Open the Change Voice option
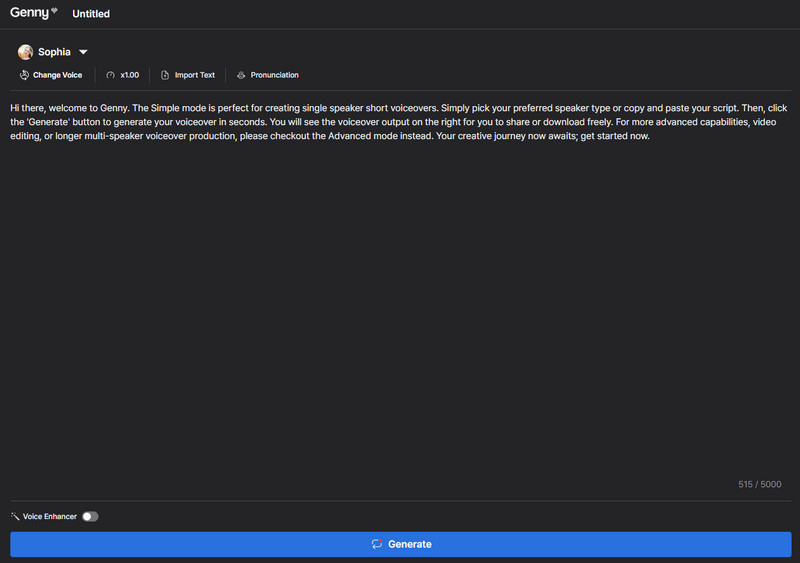800x563 pixels. click(57, 75)
